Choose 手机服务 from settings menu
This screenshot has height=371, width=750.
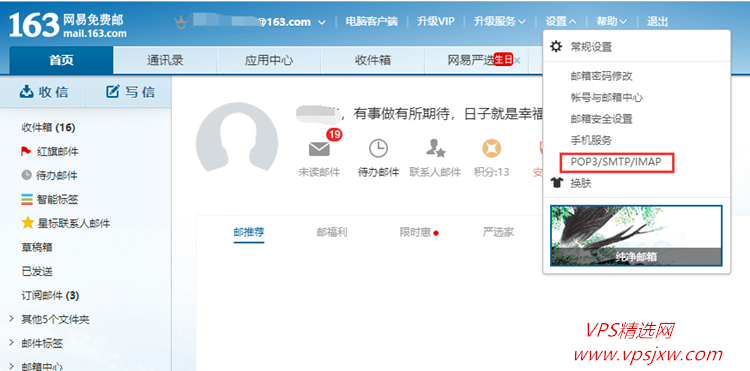591,140
